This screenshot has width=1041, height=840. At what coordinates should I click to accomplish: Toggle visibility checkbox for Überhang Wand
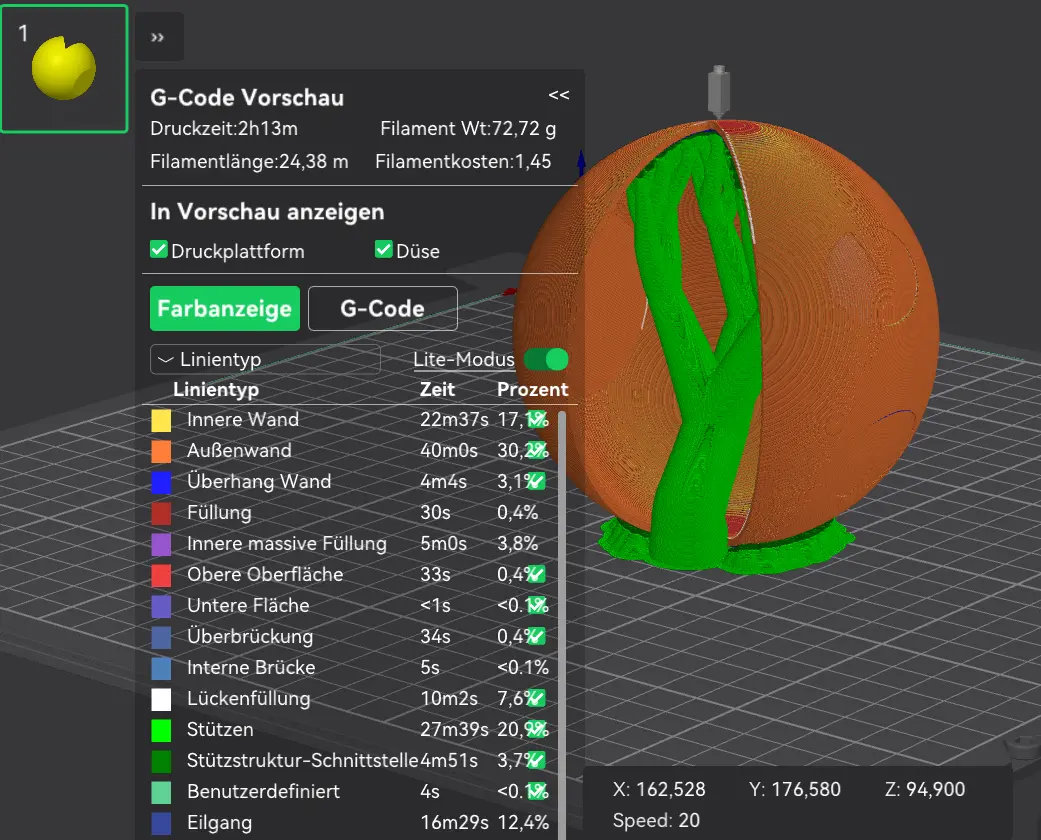[536, 481]
